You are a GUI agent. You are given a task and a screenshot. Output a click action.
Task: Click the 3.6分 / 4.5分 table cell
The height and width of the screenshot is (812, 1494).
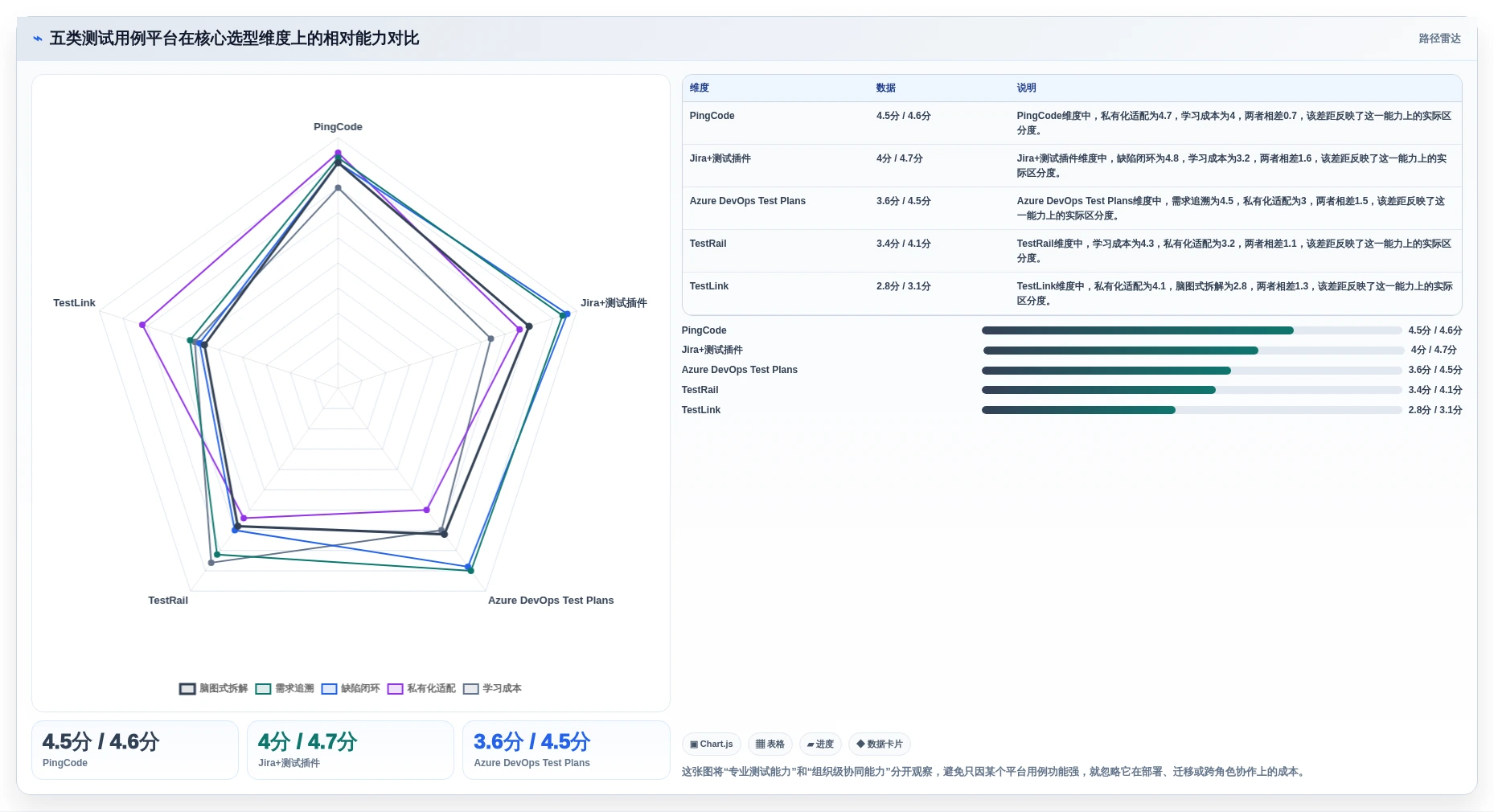(904, 201)
